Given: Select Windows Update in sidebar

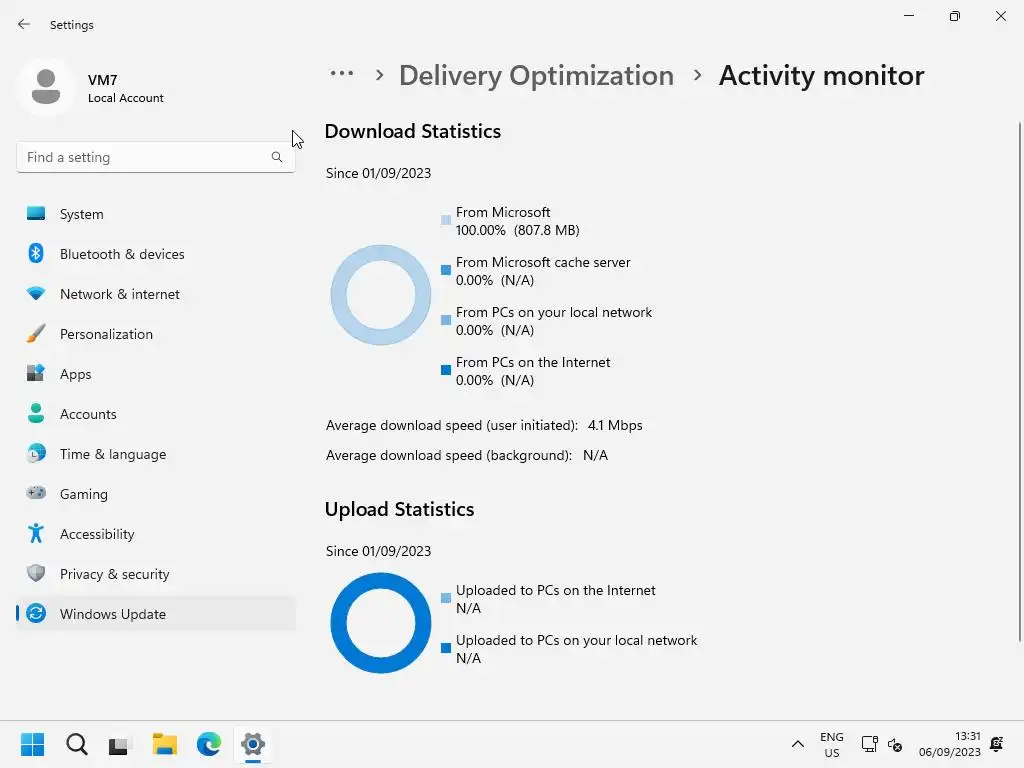Looking at the screenshot, I should [x=112, y=614].
